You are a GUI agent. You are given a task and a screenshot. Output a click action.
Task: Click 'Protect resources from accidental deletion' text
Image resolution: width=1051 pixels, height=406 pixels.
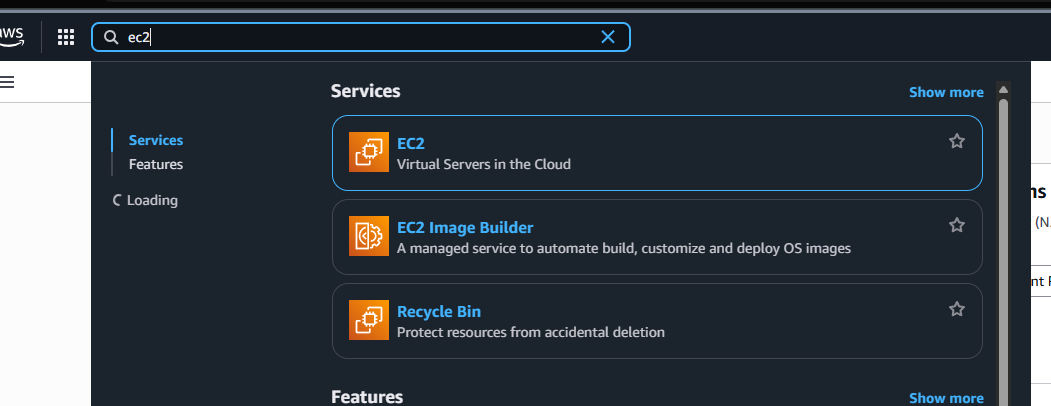coord(531,332)
